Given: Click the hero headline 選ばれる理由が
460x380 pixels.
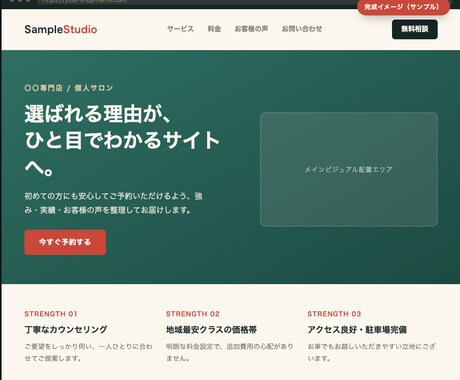Looking at the screenshot, I should (x=122, y=140).
